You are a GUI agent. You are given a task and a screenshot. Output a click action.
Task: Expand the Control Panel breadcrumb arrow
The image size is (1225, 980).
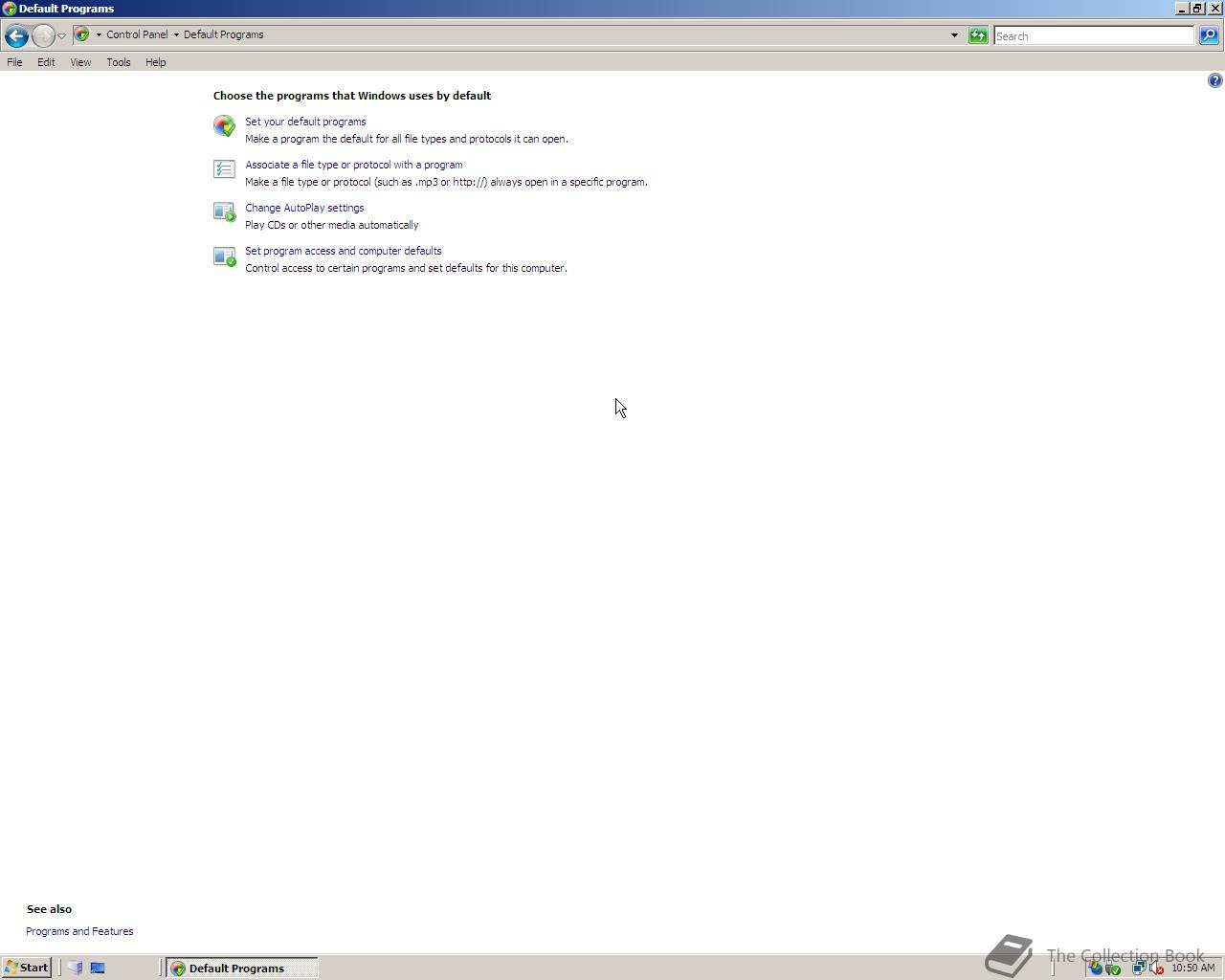pos(176,34)
